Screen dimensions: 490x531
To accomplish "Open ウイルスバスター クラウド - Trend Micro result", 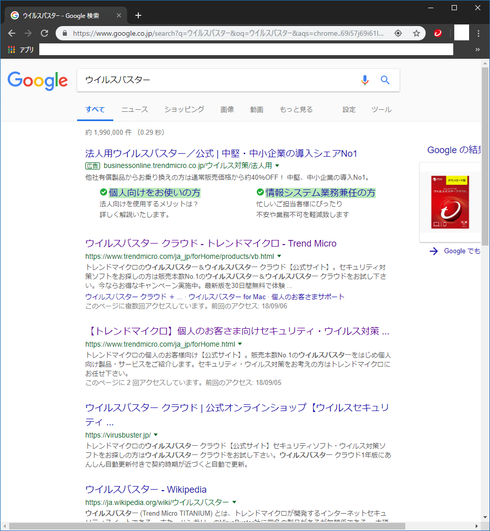I will 211,243.
